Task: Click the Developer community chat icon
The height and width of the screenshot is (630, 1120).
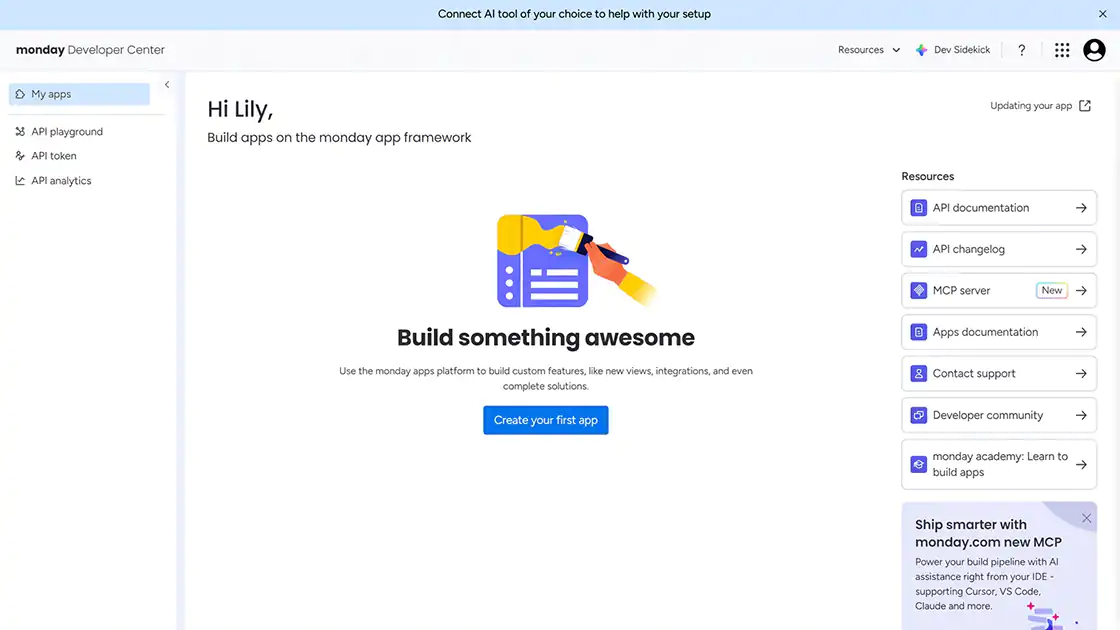Action: pyautogui.click(x=919, y=415)
